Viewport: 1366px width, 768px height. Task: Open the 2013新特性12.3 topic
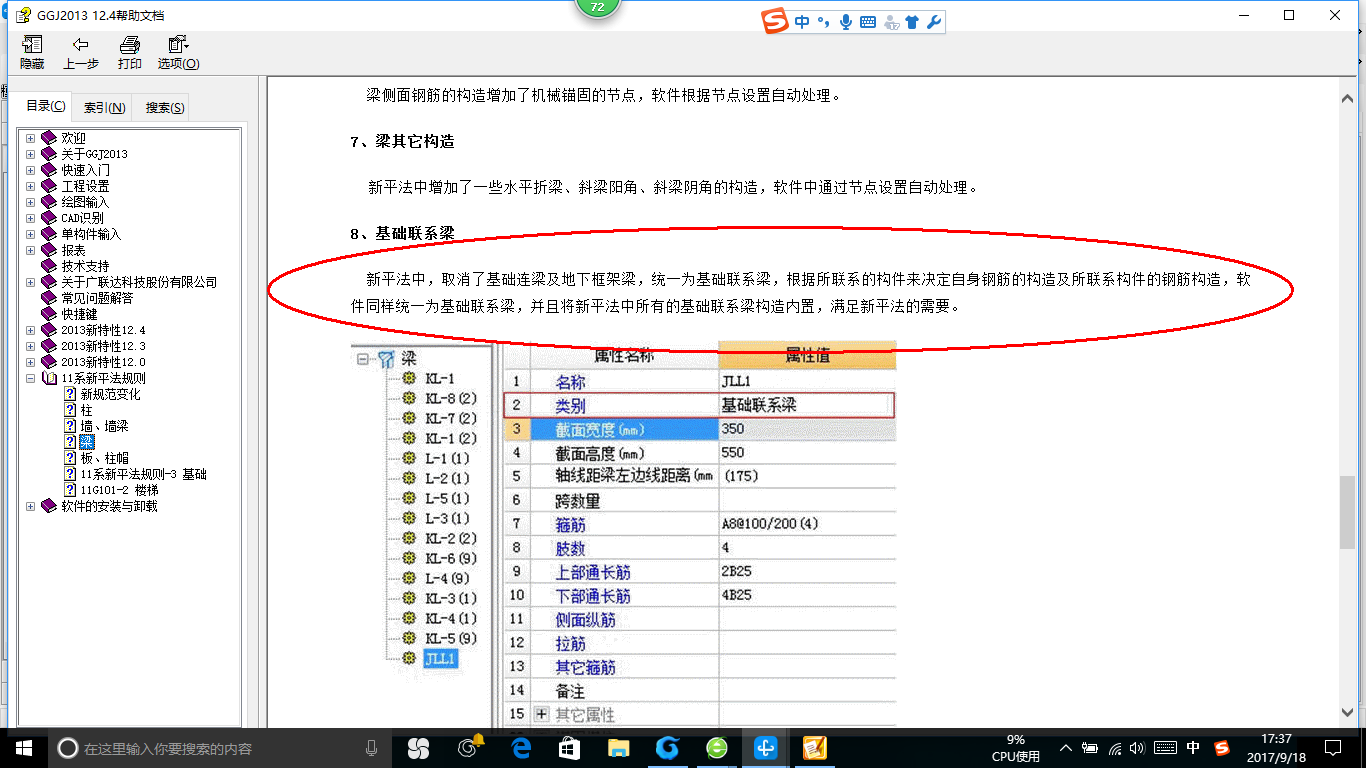(103, 346)
